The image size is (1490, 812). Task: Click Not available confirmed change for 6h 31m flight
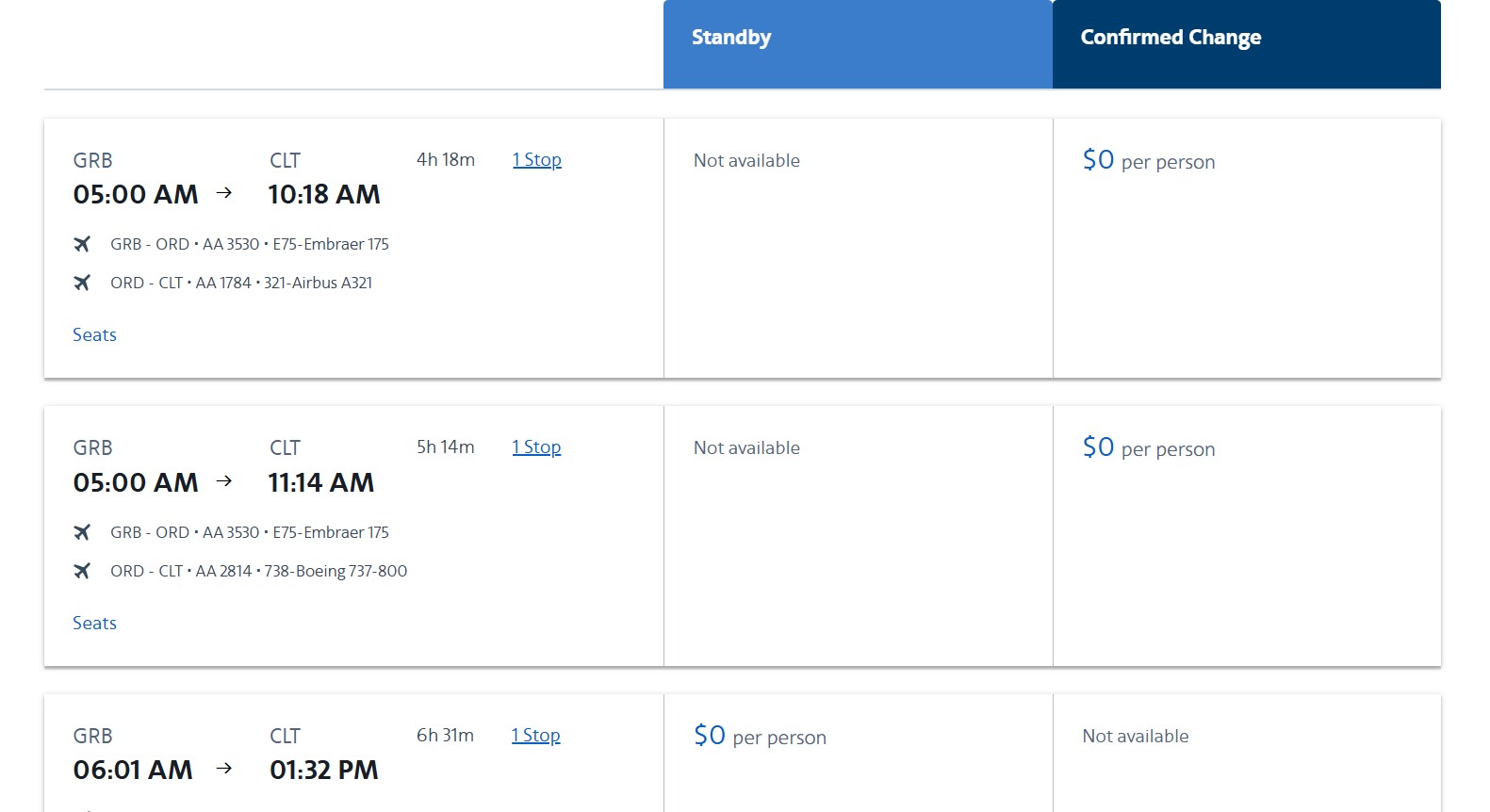1136,737
